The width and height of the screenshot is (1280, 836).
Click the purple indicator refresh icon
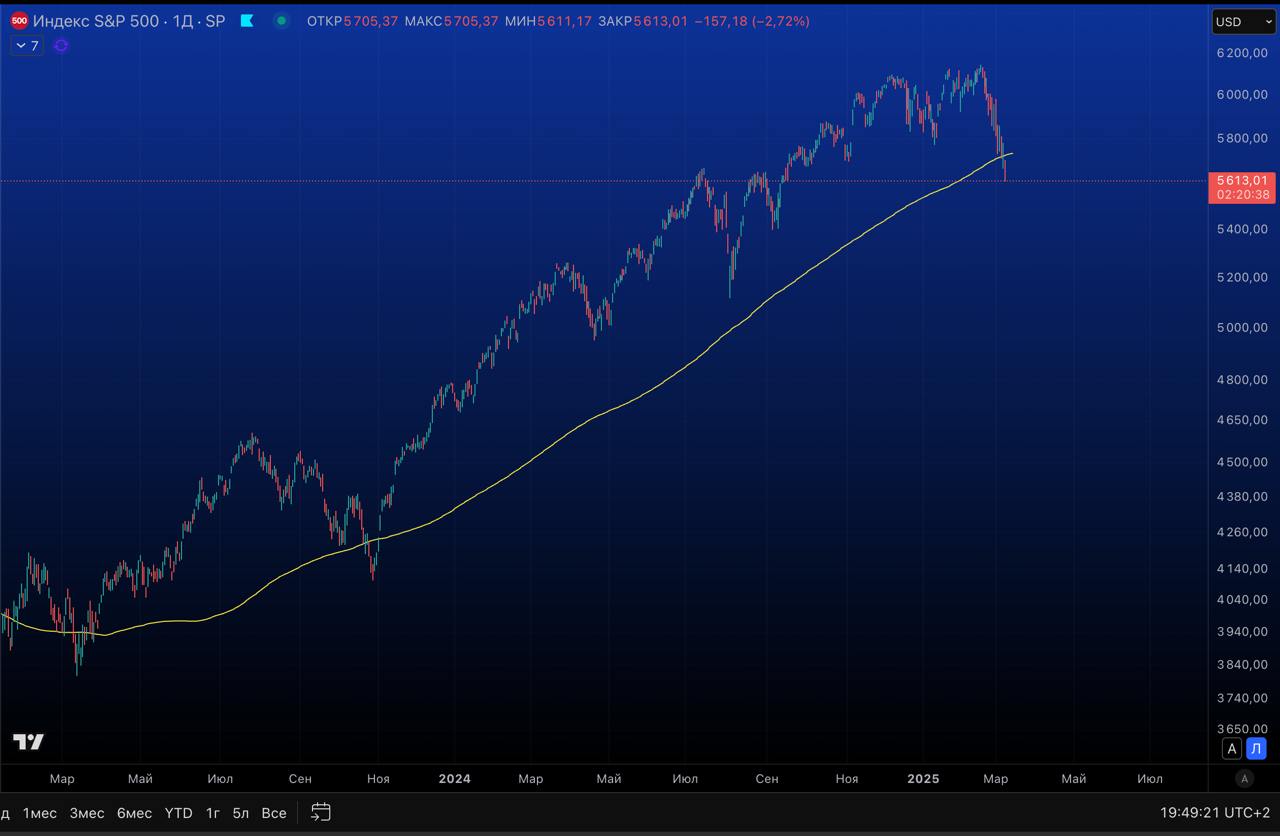[x=61, y=46]
